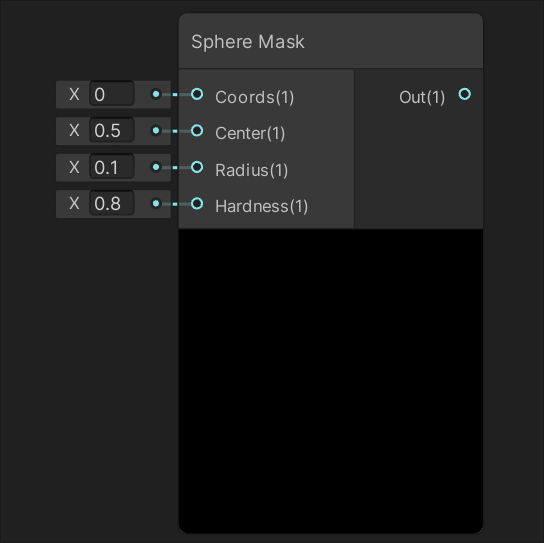Select the small dot connector next to Coords value 0
Viewport: 544px width, 543px height.
156,94
